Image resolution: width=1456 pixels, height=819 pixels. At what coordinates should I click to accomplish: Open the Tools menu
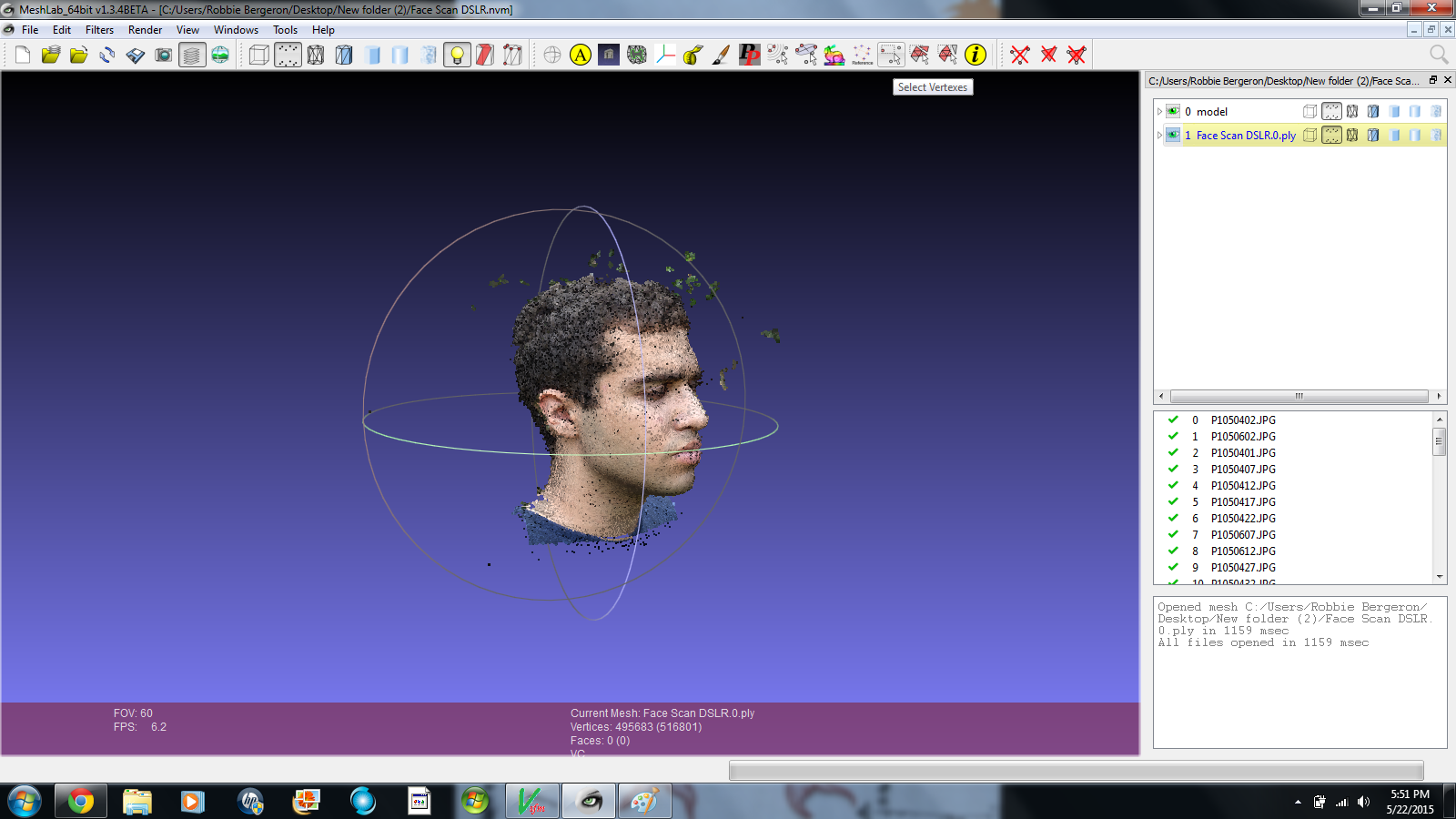click(x=285, y=30)
